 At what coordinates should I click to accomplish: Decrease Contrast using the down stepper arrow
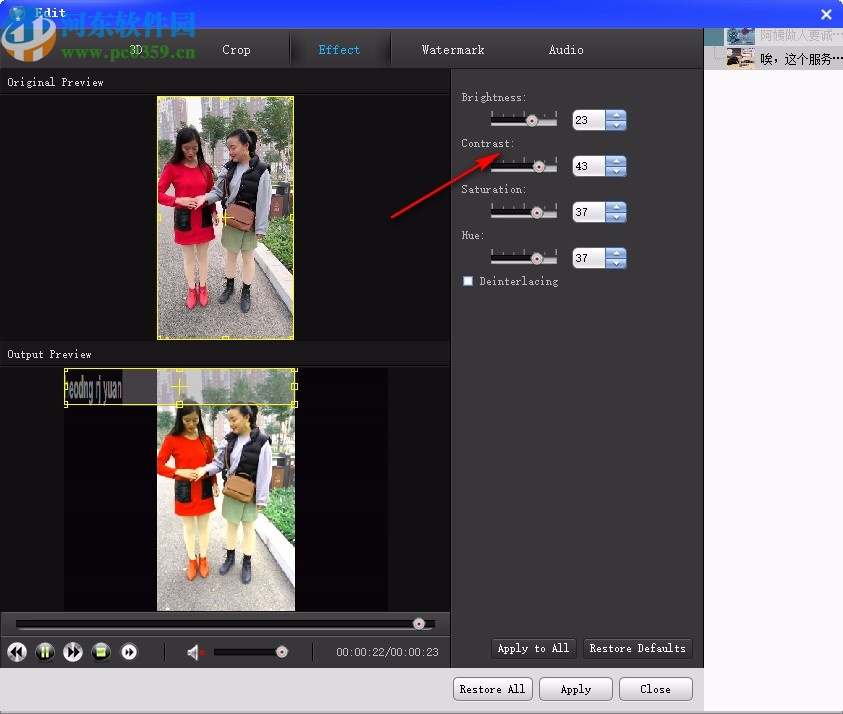tap(617, 171)
